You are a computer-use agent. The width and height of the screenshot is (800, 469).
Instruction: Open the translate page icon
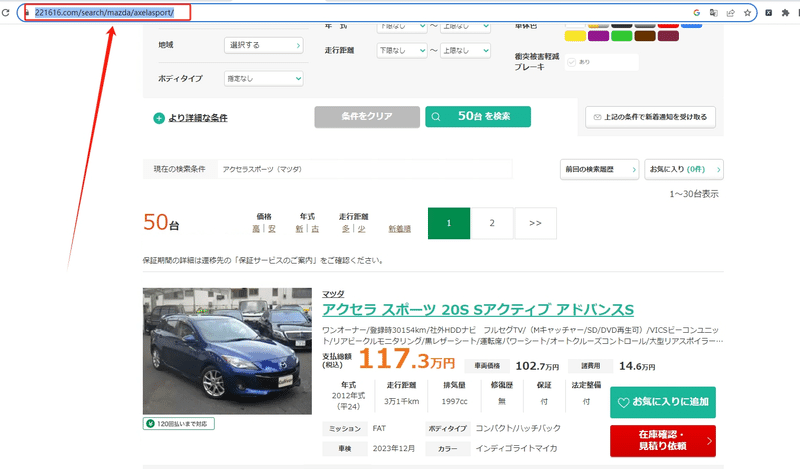(x=713, y=13)
